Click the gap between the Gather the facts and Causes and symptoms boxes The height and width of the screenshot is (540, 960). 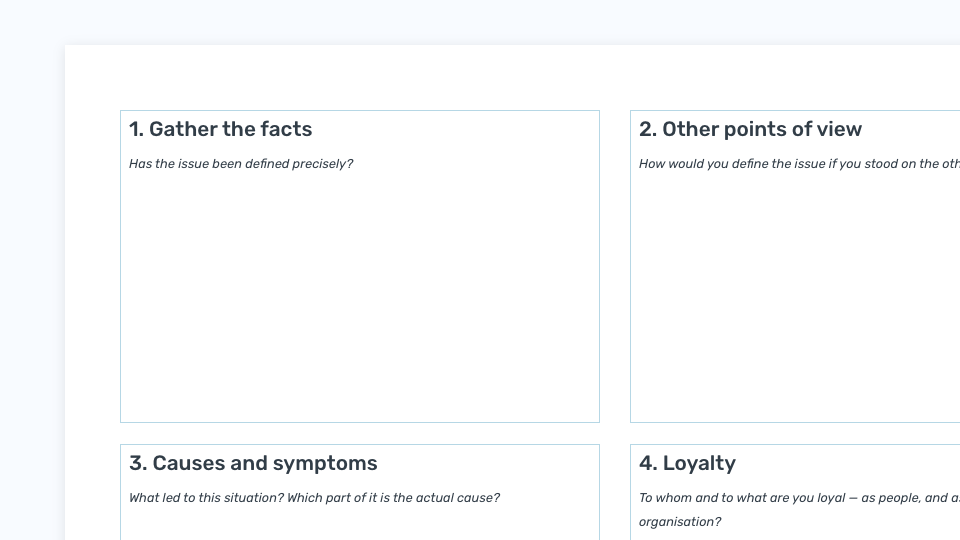pos(360,433)
